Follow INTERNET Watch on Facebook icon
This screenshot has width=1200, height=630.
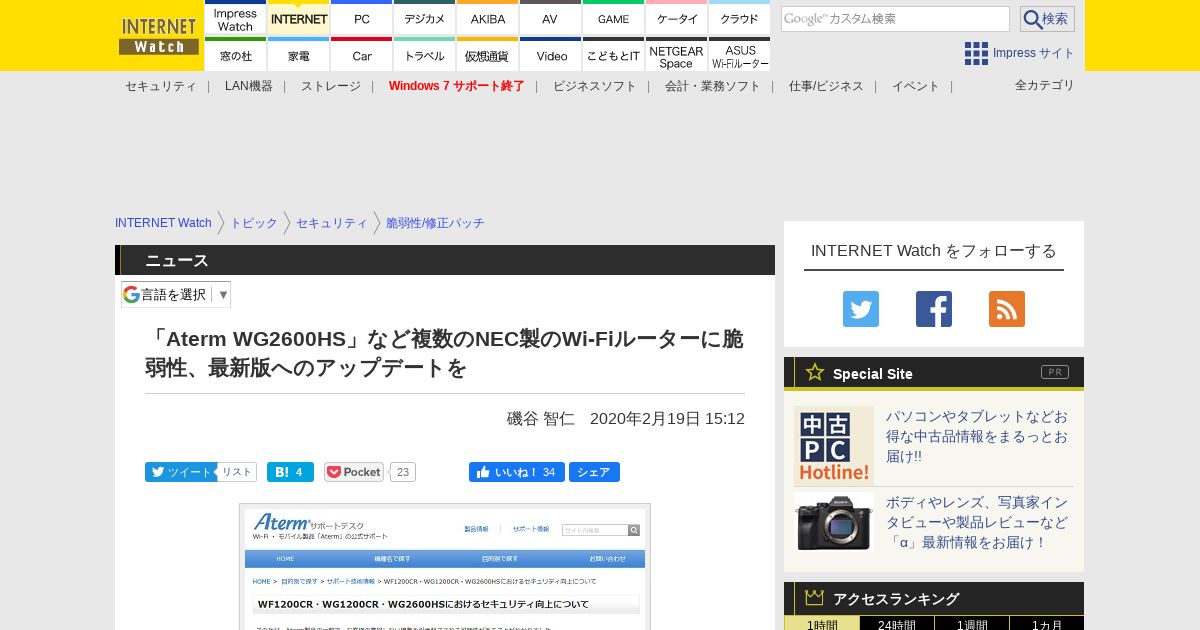pos(934,309)
